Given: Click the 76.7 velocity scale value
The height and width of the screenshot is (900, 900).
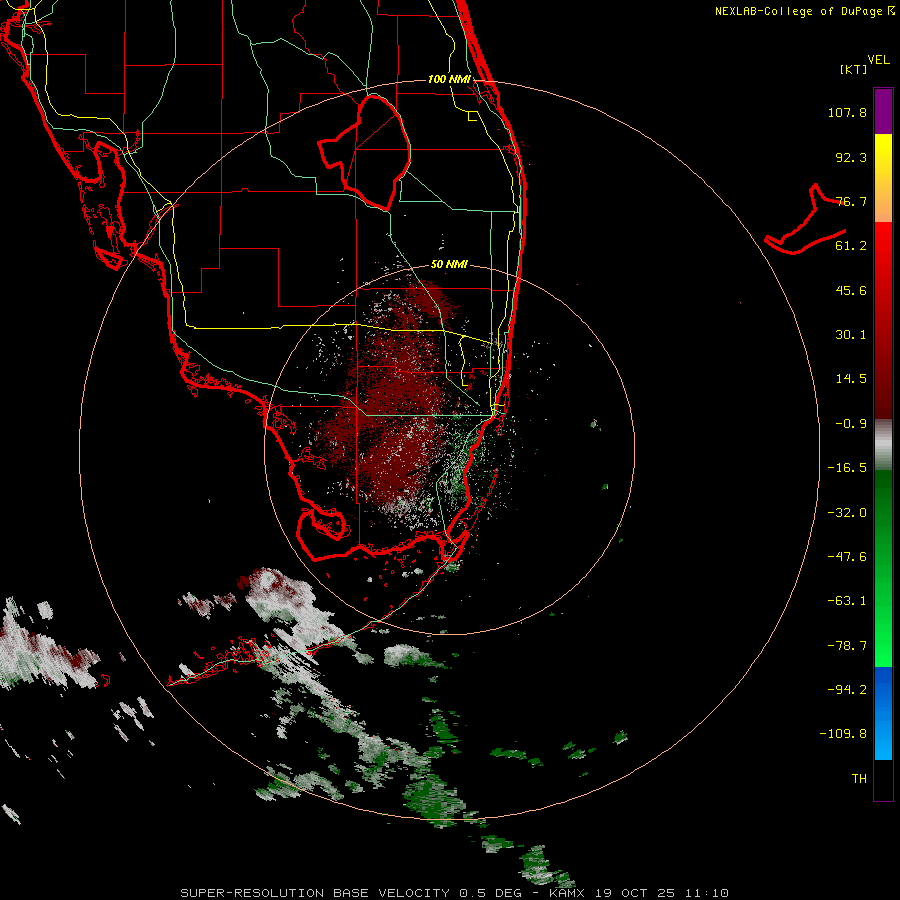Looking at the screenshot, I should 851,201.
